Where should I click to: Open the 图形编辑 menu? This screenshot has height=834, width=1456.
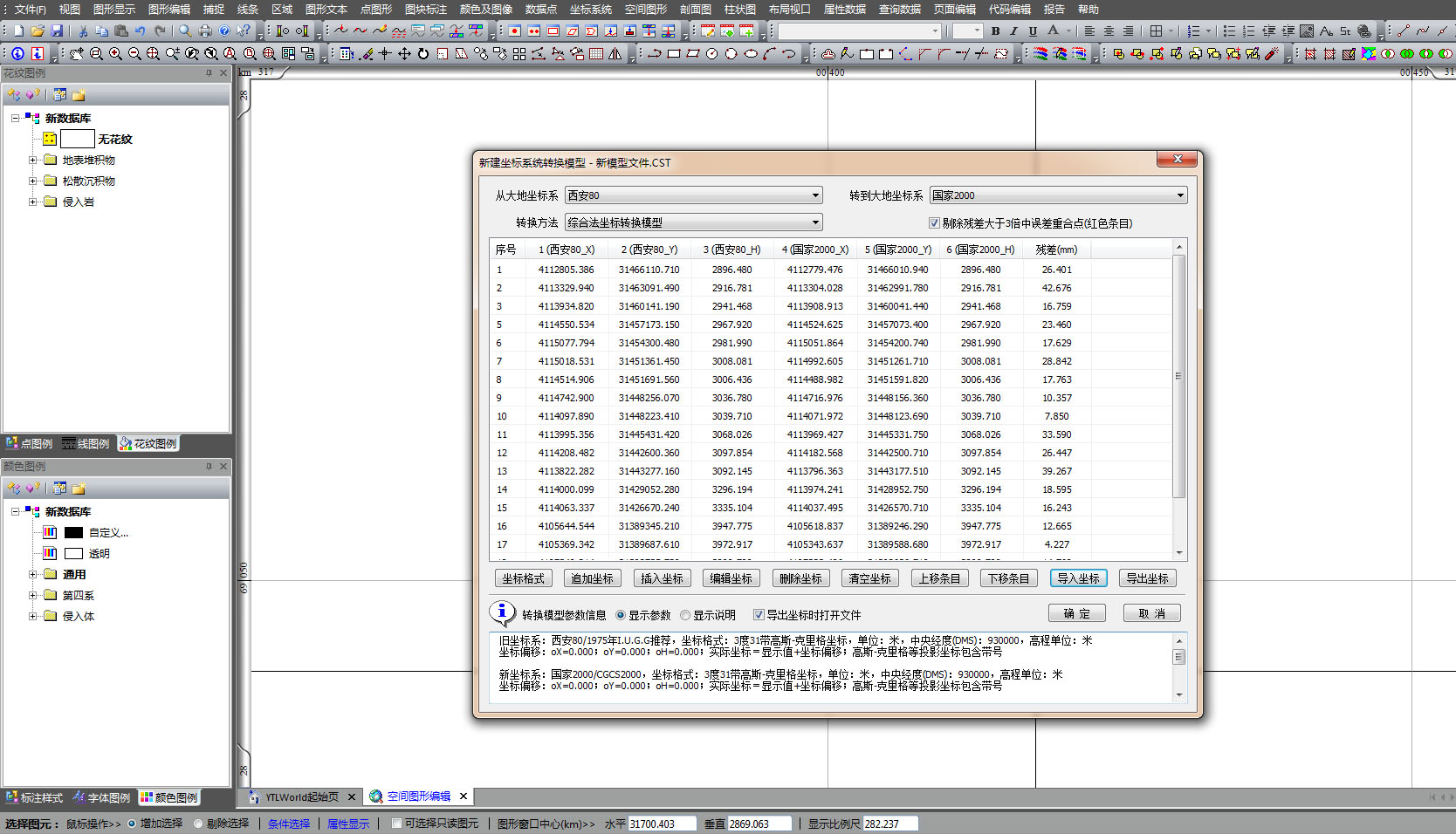point(169,9)
